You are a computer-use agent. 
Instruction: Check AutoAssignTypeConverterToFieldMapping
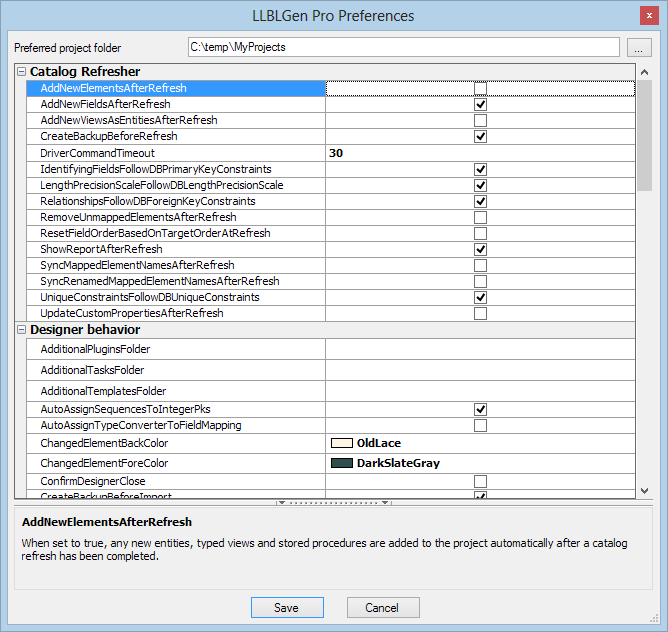[x=480, y=425]
